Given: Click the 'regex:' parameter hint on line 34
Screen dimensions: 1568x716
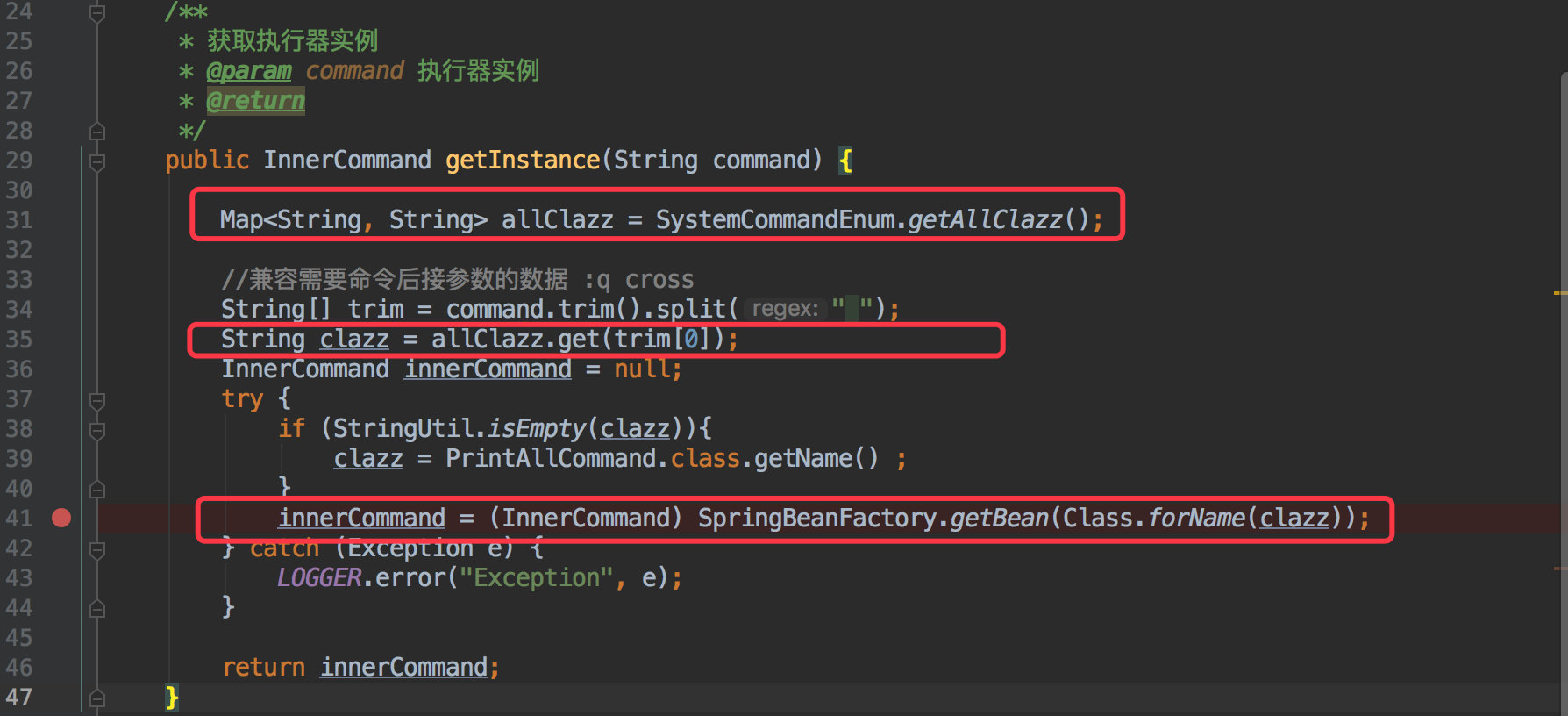Looking at the screenshot, I should coord(785,309).
